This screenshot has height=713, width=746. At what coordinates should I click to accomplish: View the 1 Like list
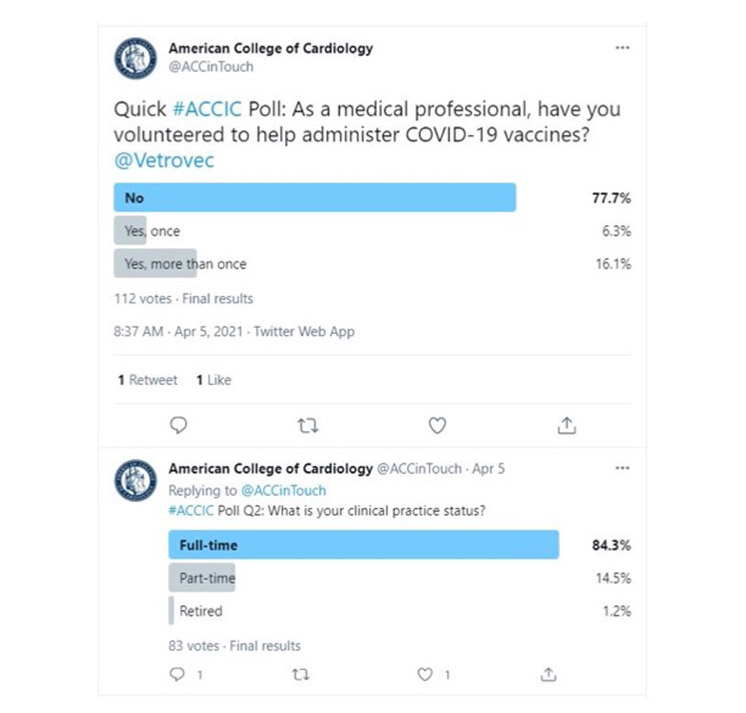pyautogui.click(x=213, y=380)
